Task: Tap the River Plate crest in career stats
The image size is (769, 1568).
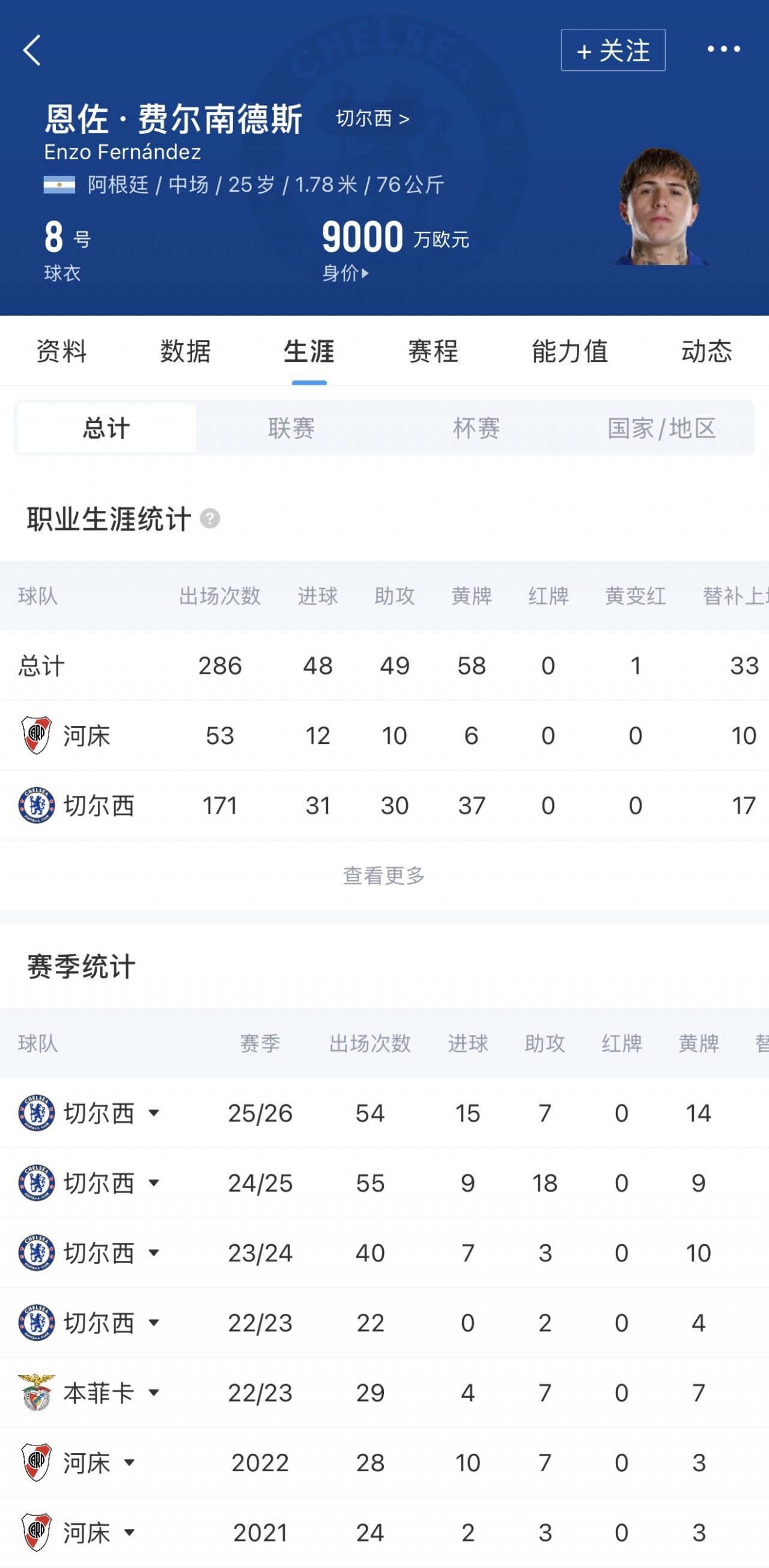Action: [x=37, y=735]
